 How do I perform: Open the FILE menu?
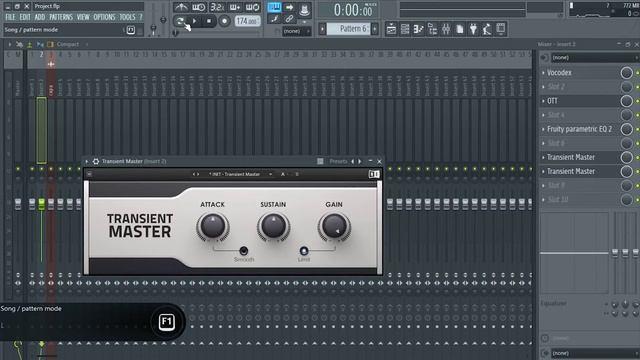10,17
